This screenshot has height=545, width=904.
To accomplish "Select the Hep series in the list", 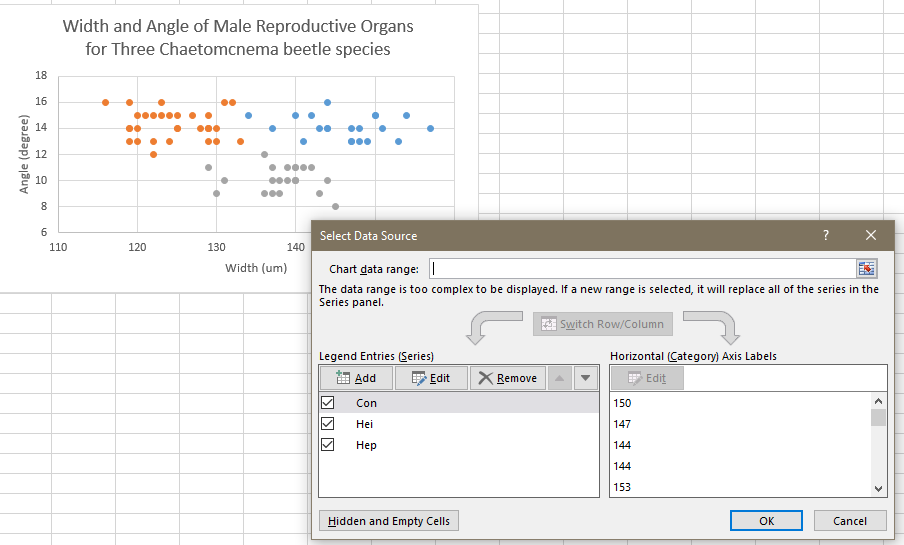I will coord(367,445).
